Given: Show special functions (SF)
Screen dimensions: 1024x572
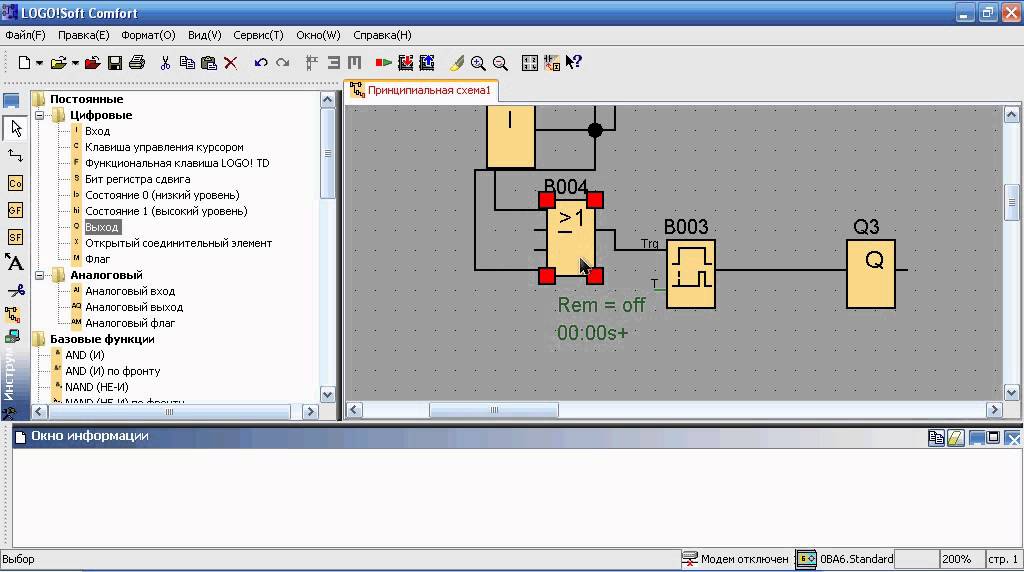Looking at the screenshot, I should 16,236.
